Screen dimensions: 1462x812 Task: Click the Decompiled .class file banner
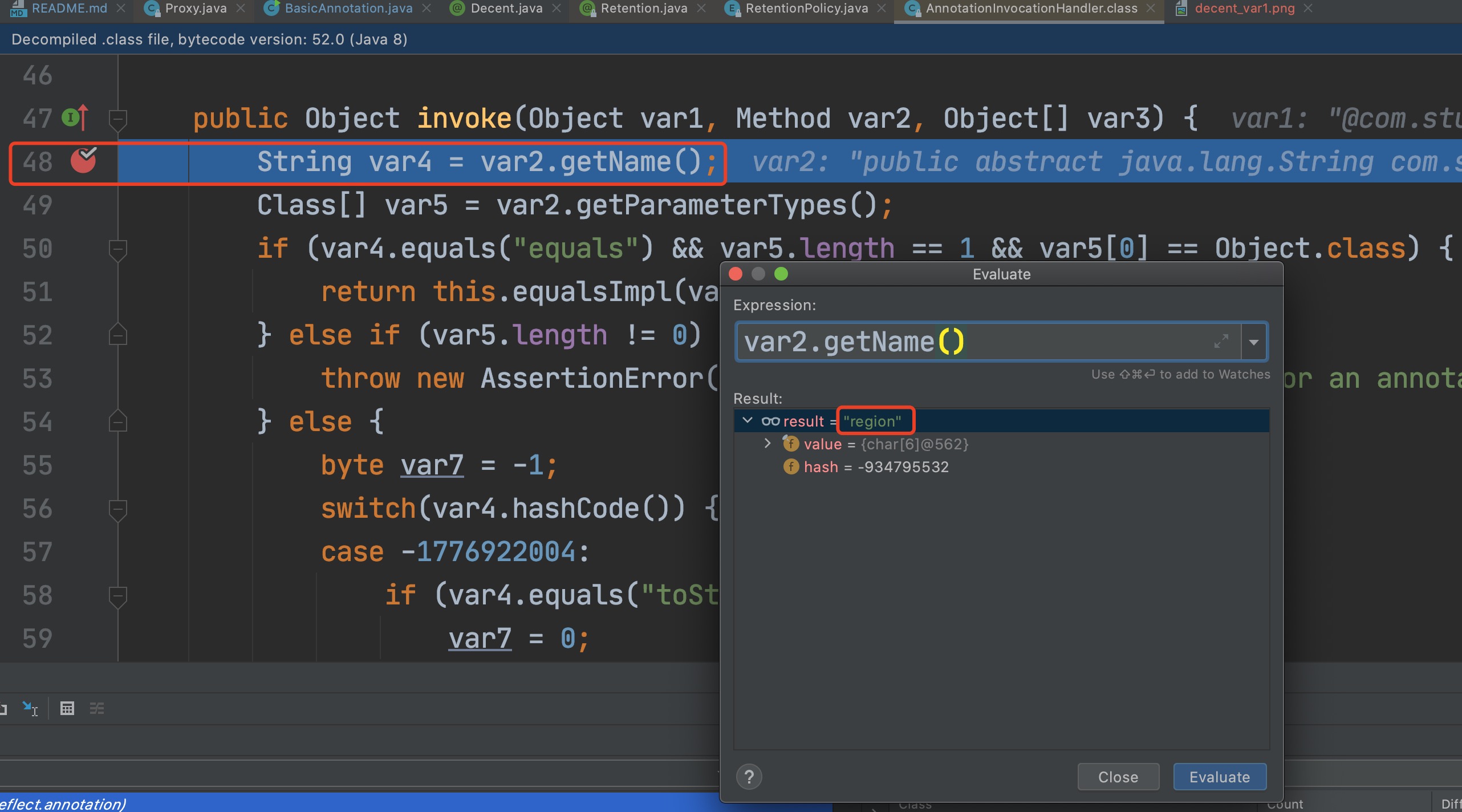[731, 39]
